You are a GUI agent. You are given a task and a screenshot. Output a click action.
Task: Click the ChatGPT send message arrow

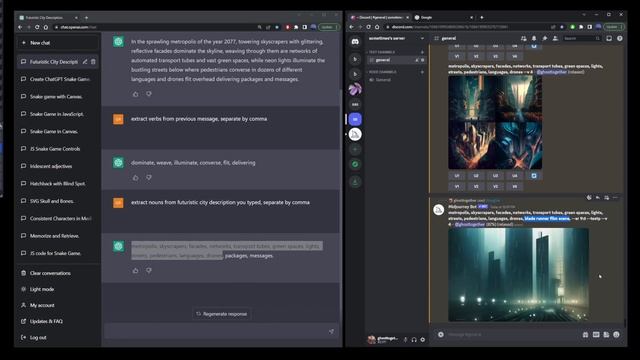coord(331,331)
